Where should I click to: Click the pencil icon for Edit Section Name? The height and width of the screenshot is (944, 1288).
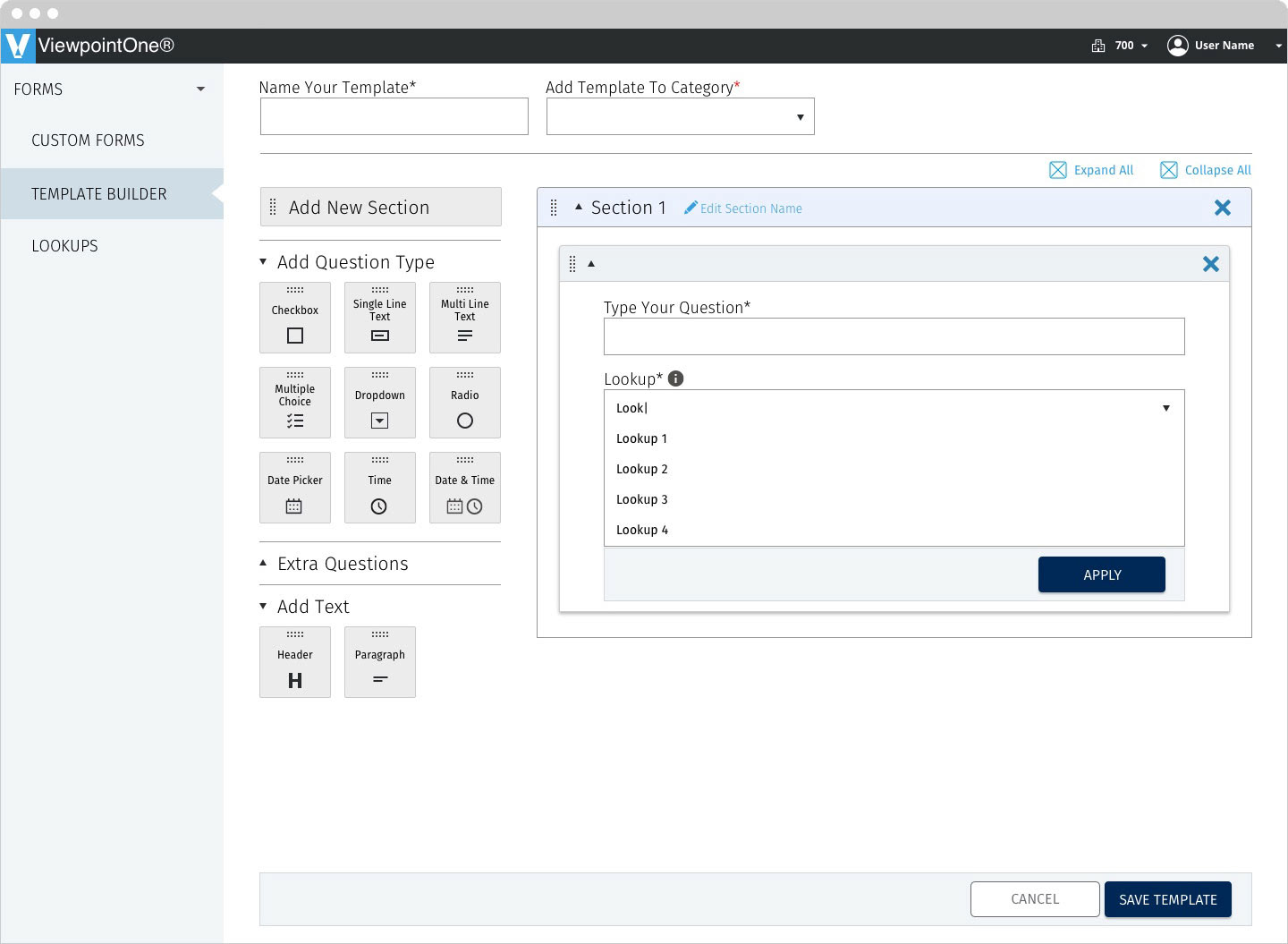point(691,208)
